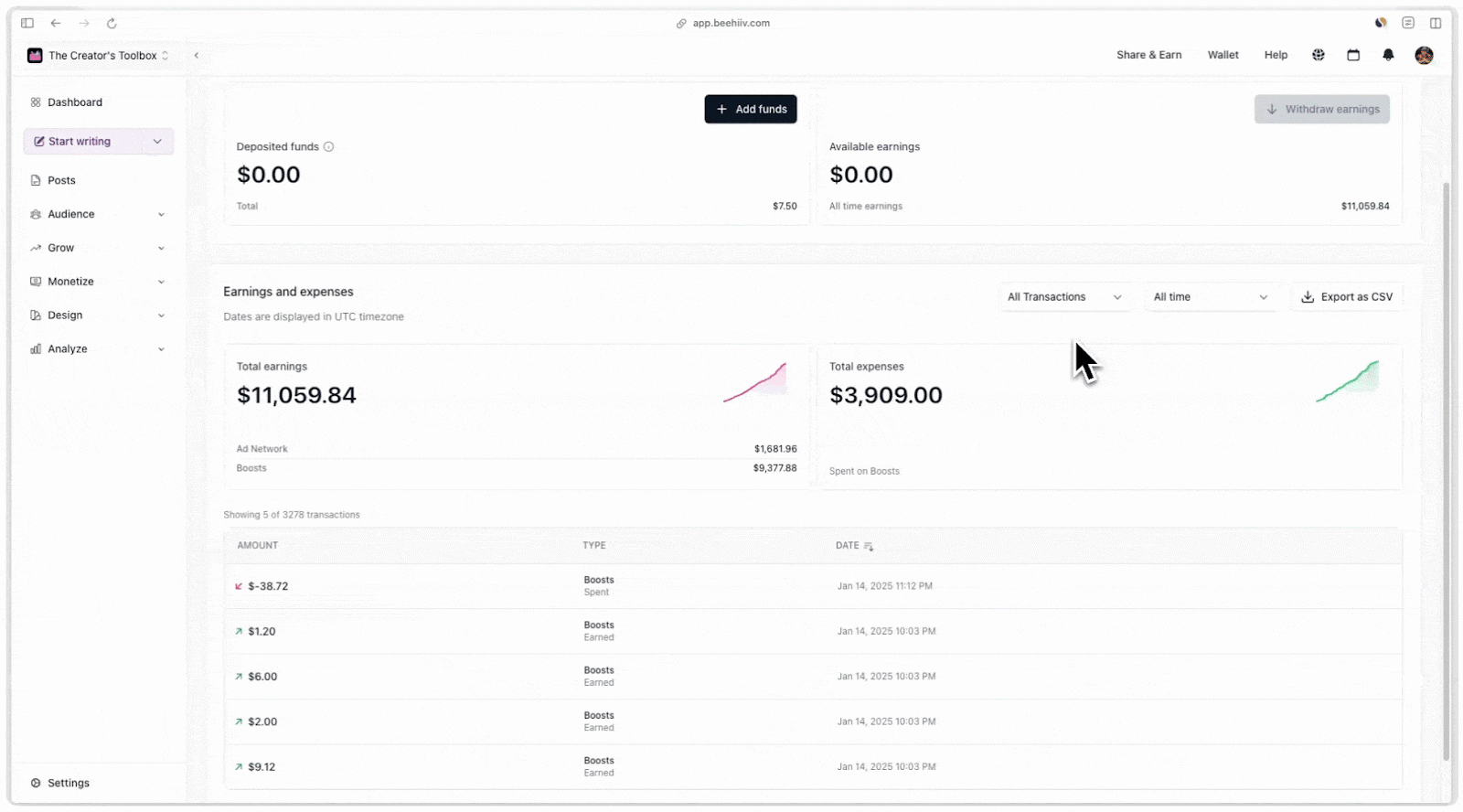Open the Share & Earn link
1463x812 pixels.
[1148, 55]
